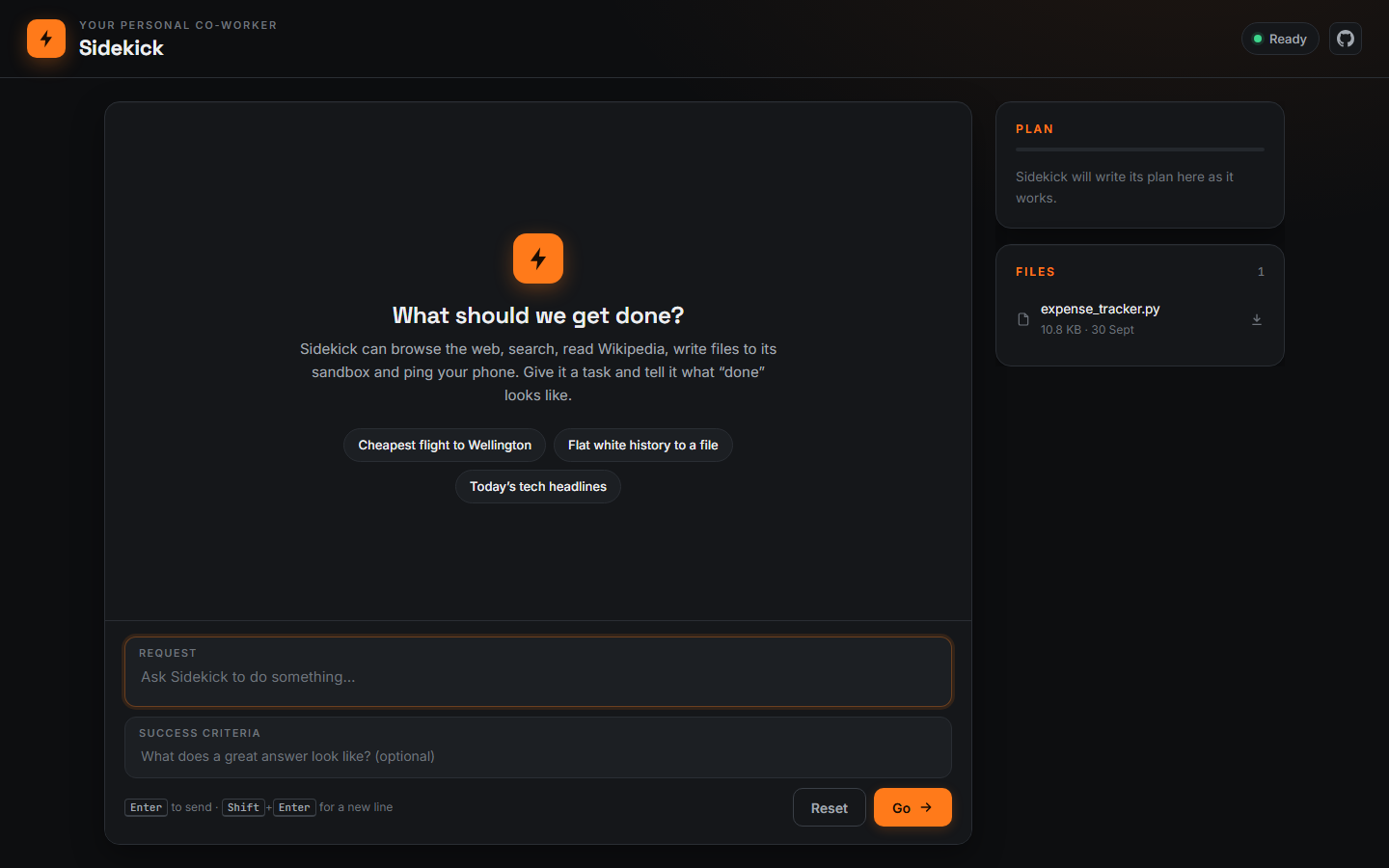This screenshot has height=868, width=1389.
Task: Open the expense_tracker.py file name
Action: 1100,309
